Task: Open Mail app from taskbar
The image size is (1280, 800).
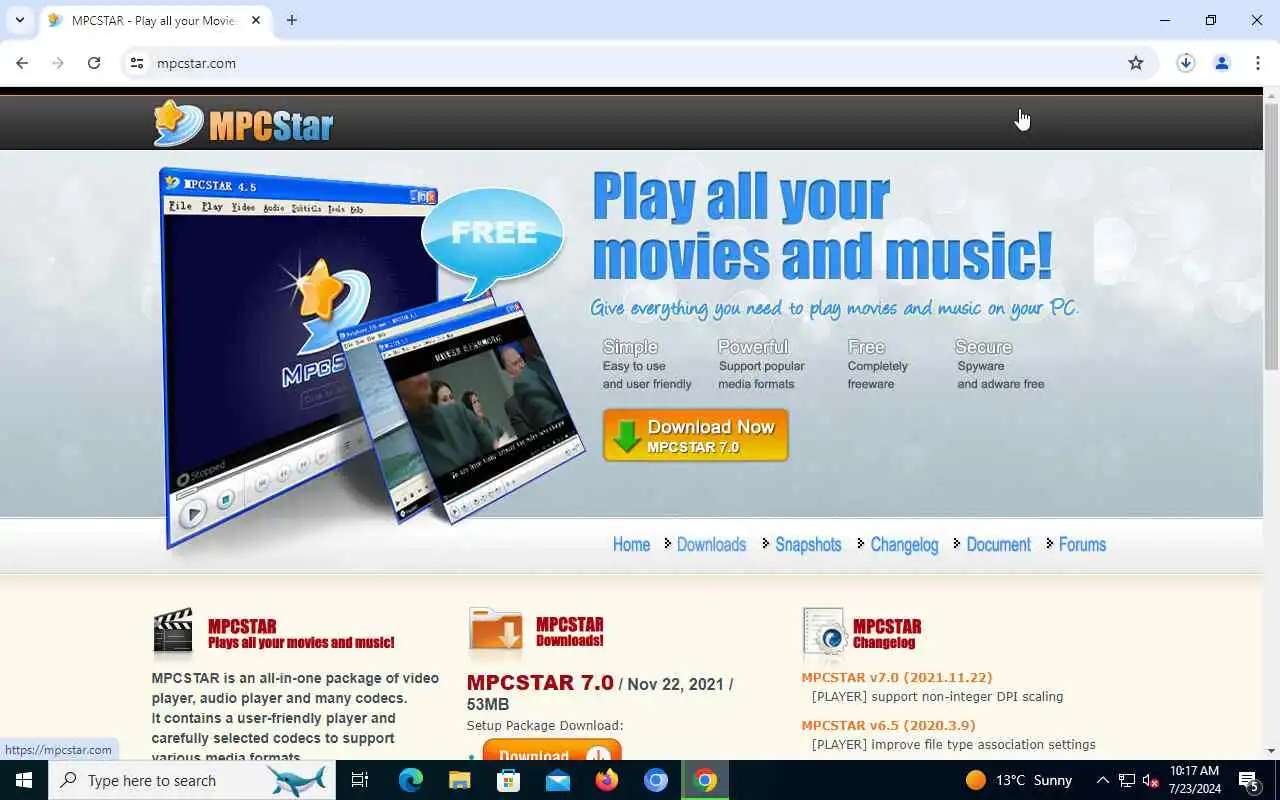Action: click(557, 780)
